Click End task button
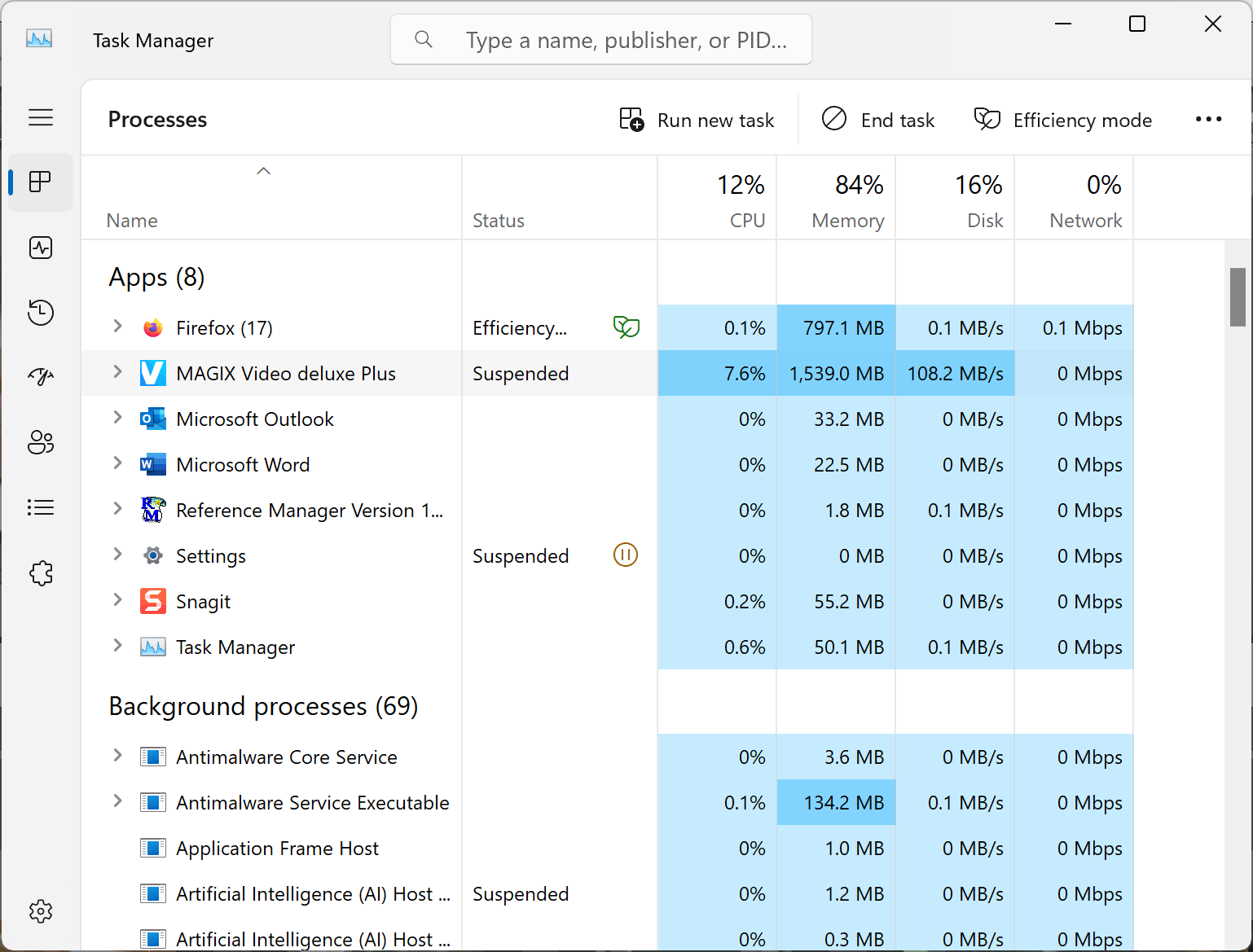The height and width of the screenshot is (952, 1253). coord(877,120)
